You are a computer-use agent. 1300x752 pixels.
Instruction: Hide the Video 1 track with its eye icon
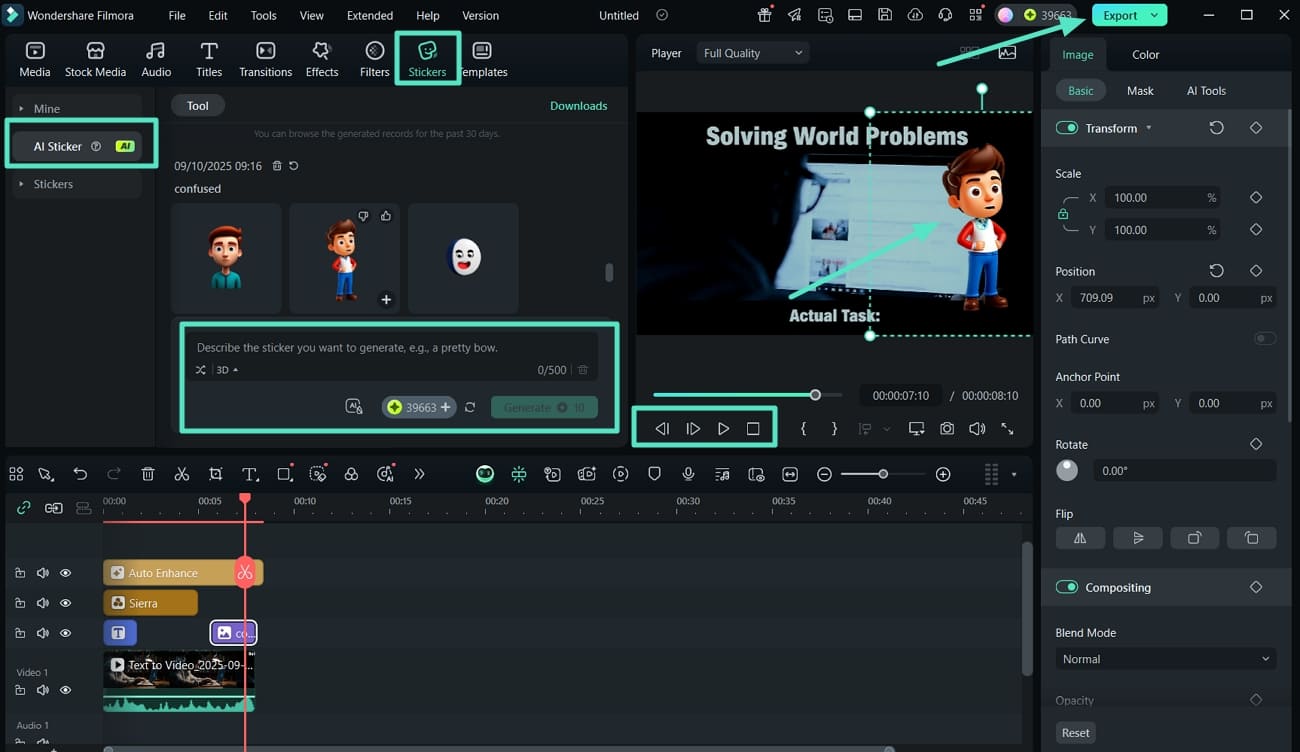(x=66, y=690)
